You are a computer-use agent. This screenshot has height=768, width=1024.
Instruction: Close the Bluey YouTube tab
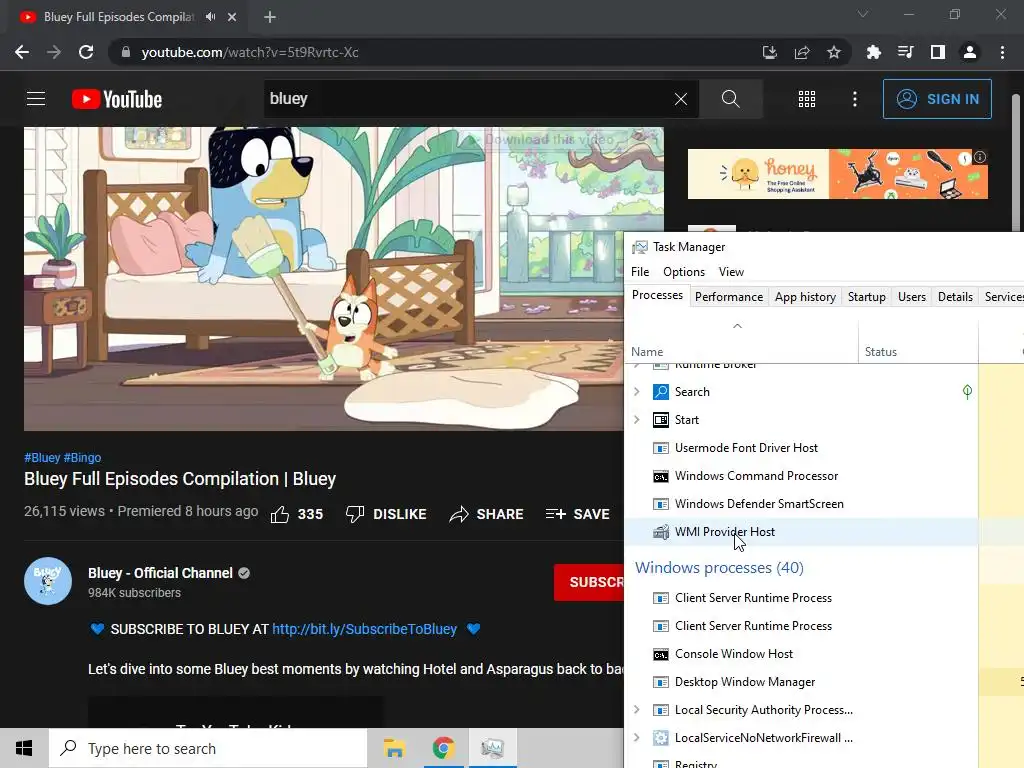click(x=232, y=17)
